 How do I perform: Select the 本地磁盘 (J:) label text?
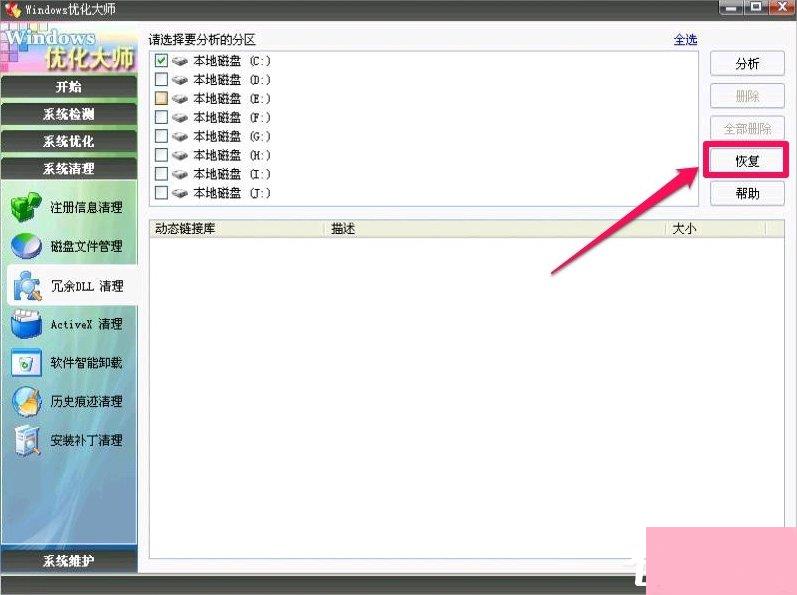[232, 193]
